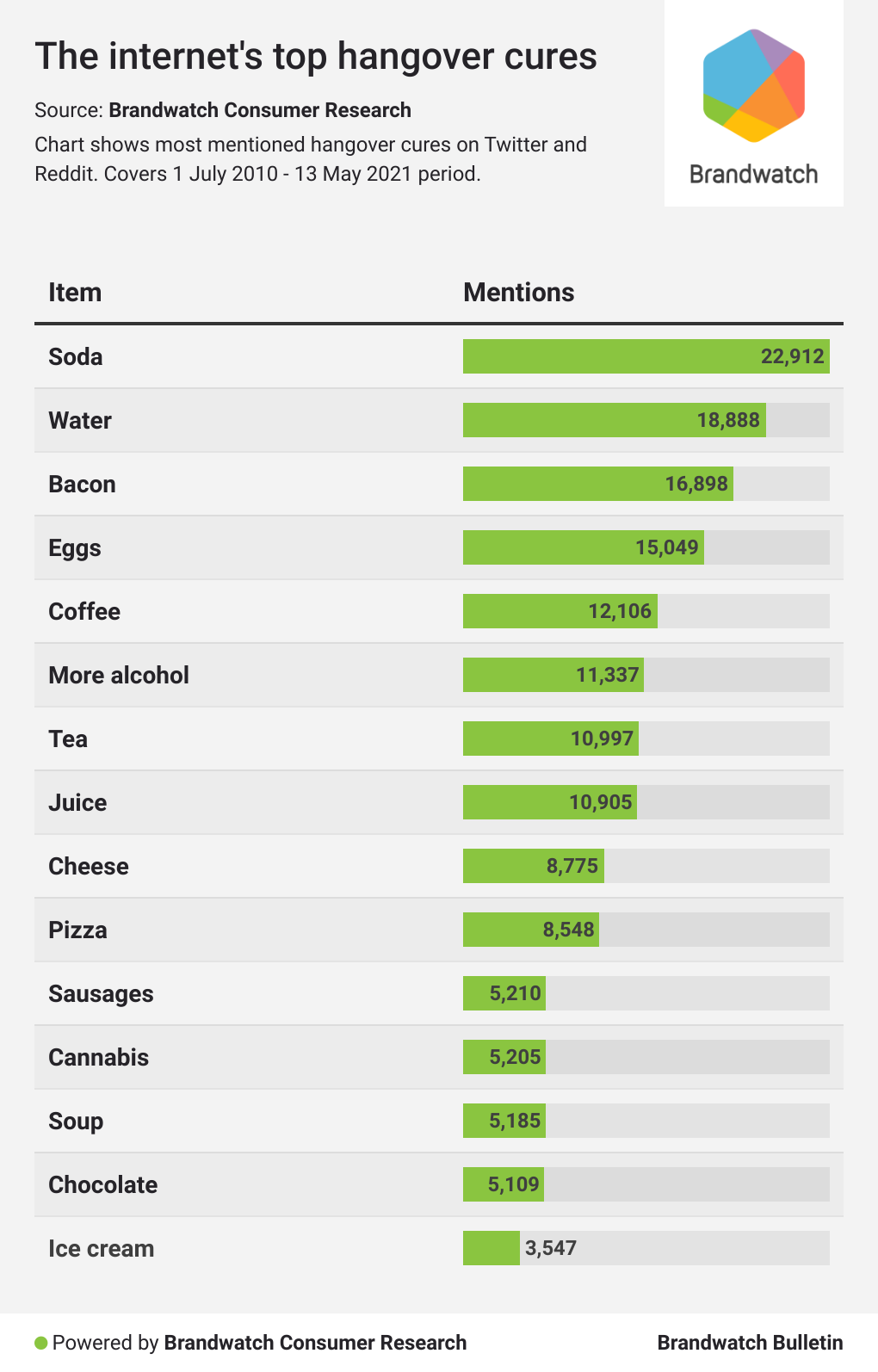Click the Cheese bar showing 8,775
Viewport: 878px width, 1372px height.
pyautogui.click(x=533, y=866)
